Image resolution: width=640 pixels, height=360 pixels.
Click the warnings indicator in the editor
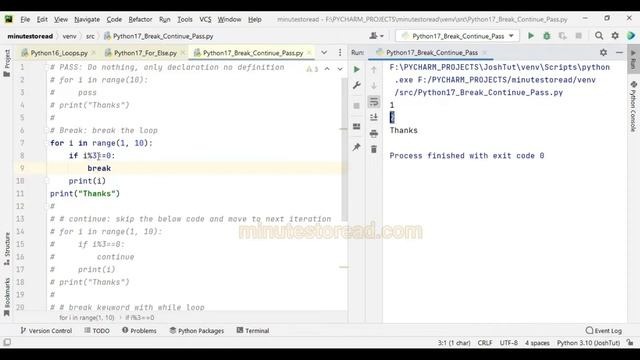(312, 69)
